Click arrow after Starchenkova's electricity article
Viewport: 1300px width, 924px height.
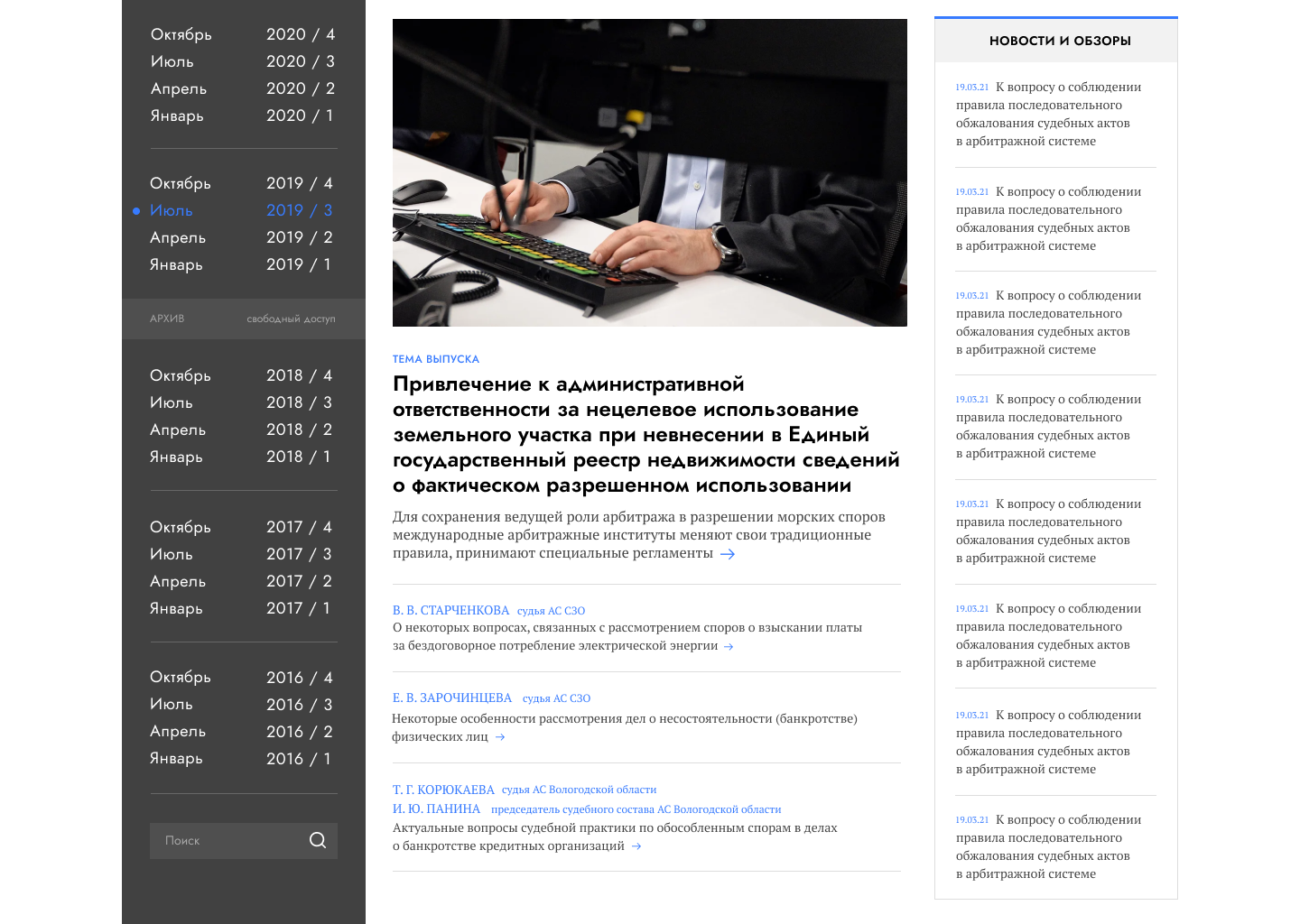click(x=729, y=646)
